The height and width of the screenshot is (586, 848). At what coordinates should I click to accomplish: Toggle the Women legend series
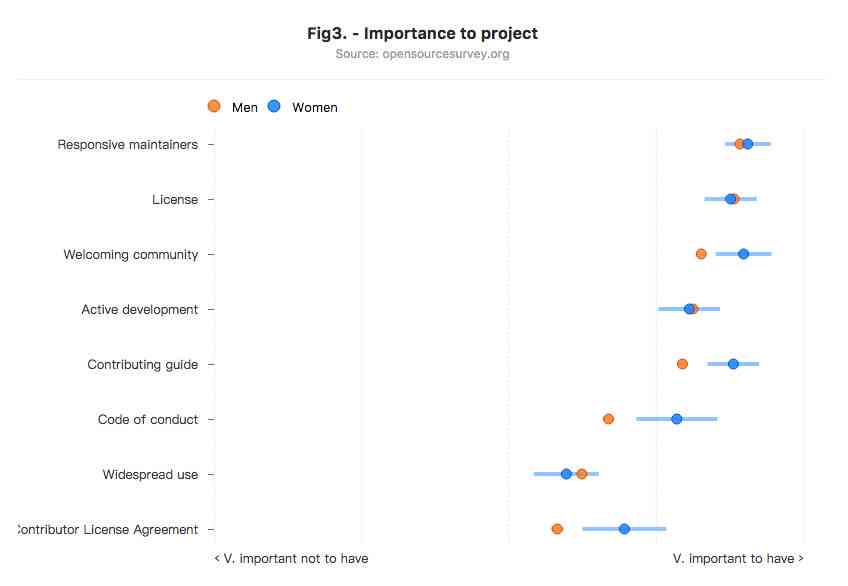coord(303,107)
